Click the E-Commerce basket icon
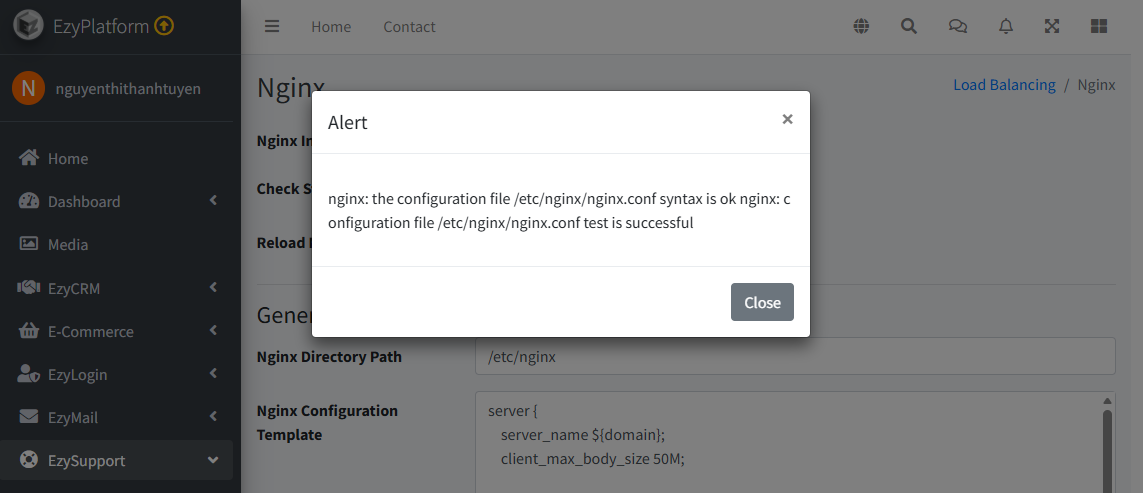The height and width of the screenshot is (493, 1143). point(28,330)
